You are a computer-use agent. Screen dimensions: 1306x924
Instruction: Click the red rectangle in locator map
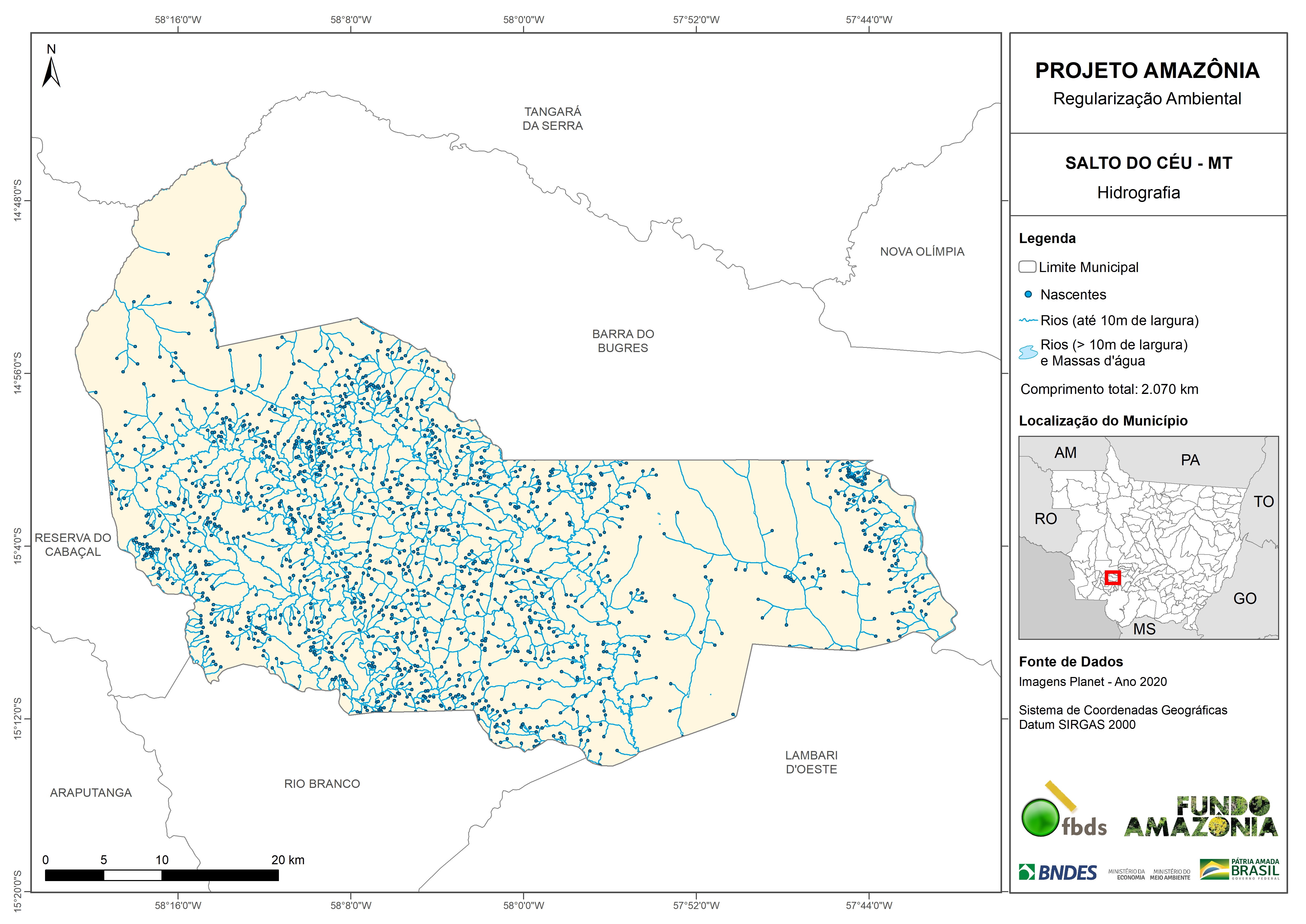[x=1112, y=578]
